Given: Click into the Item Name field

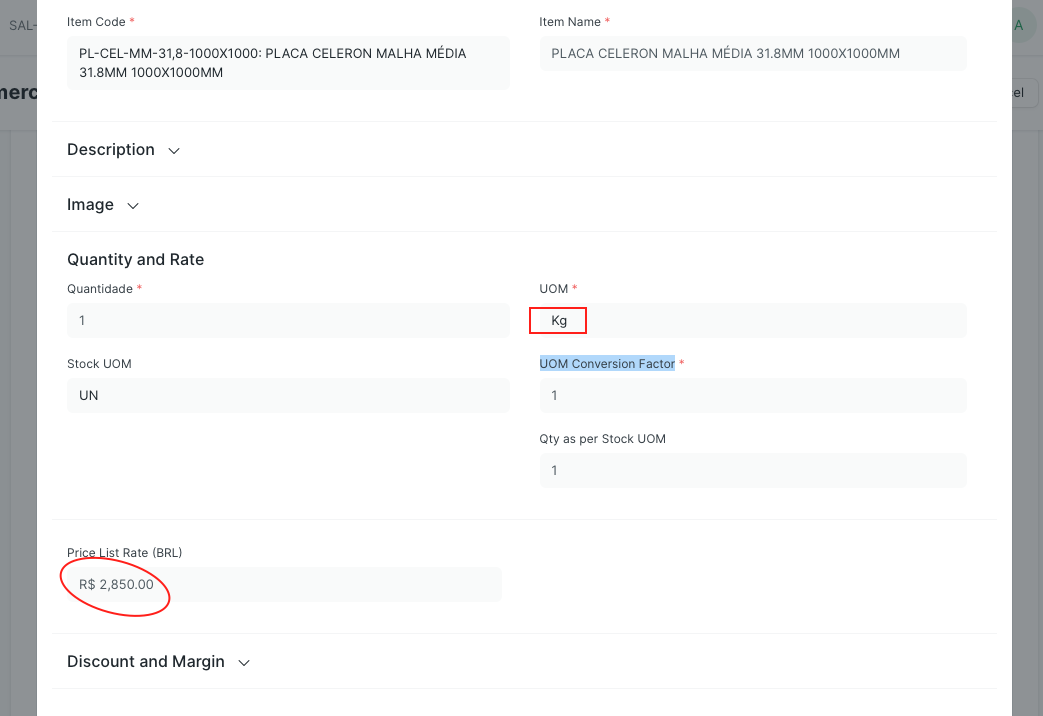Looking at the screenshot, I should pos(751,52).
